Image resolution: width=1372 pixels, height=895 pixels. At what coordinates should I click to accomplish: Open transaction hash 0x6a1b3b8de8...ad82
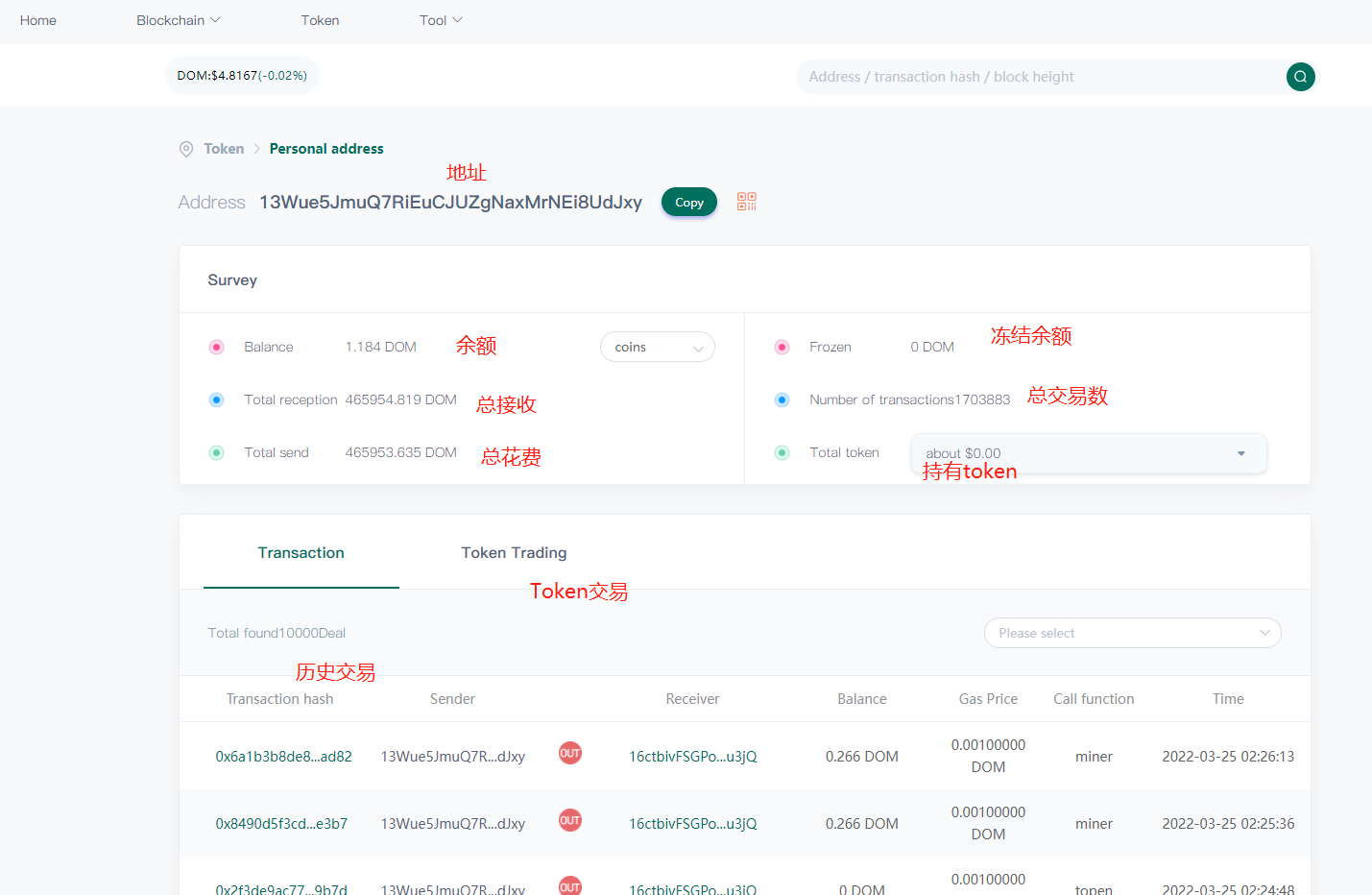(x=283, y=757)
